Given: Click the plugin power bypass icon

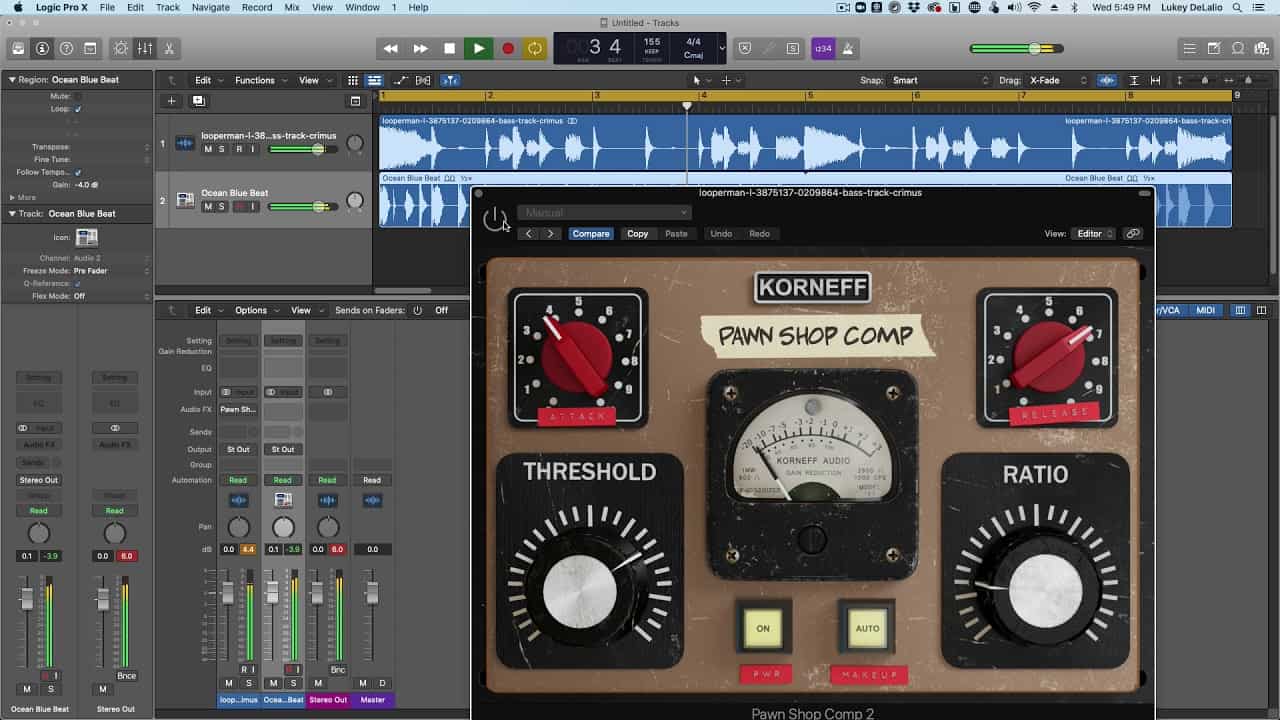Looking at the screenshot, I should [495, 220].
